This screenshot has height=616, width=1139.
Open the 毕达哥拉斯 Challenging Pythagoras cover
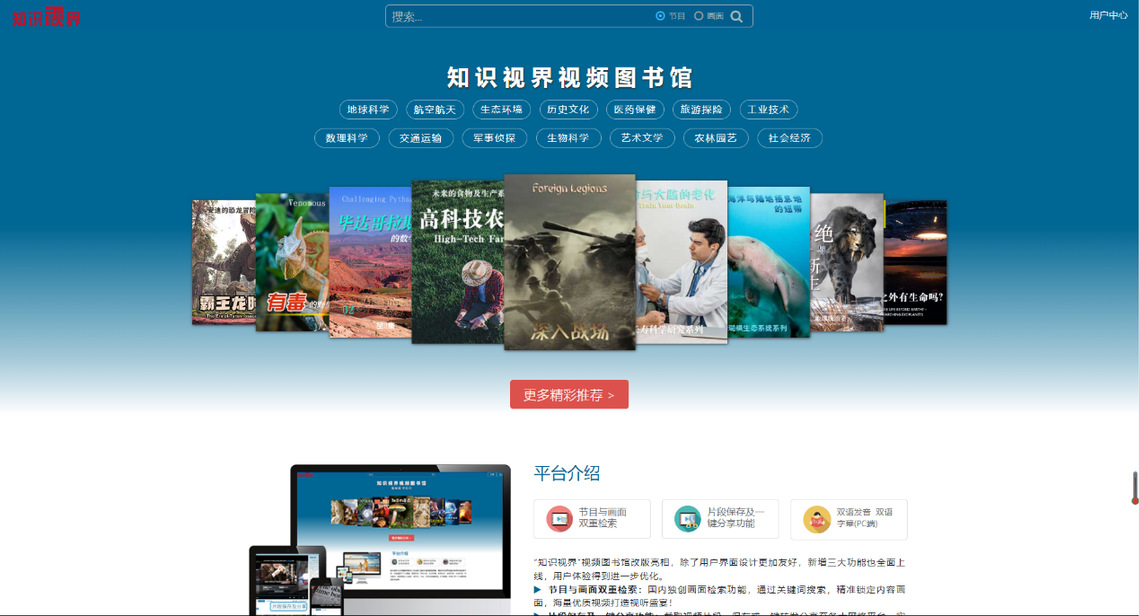coord(370,262)
